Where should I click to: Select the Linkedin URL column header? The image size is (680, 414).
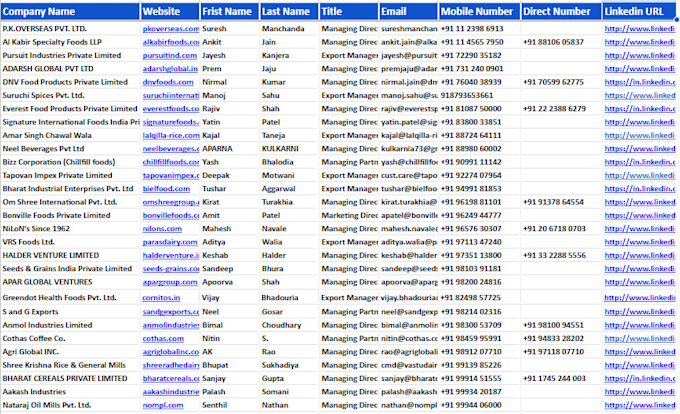(x=640, y=11)
